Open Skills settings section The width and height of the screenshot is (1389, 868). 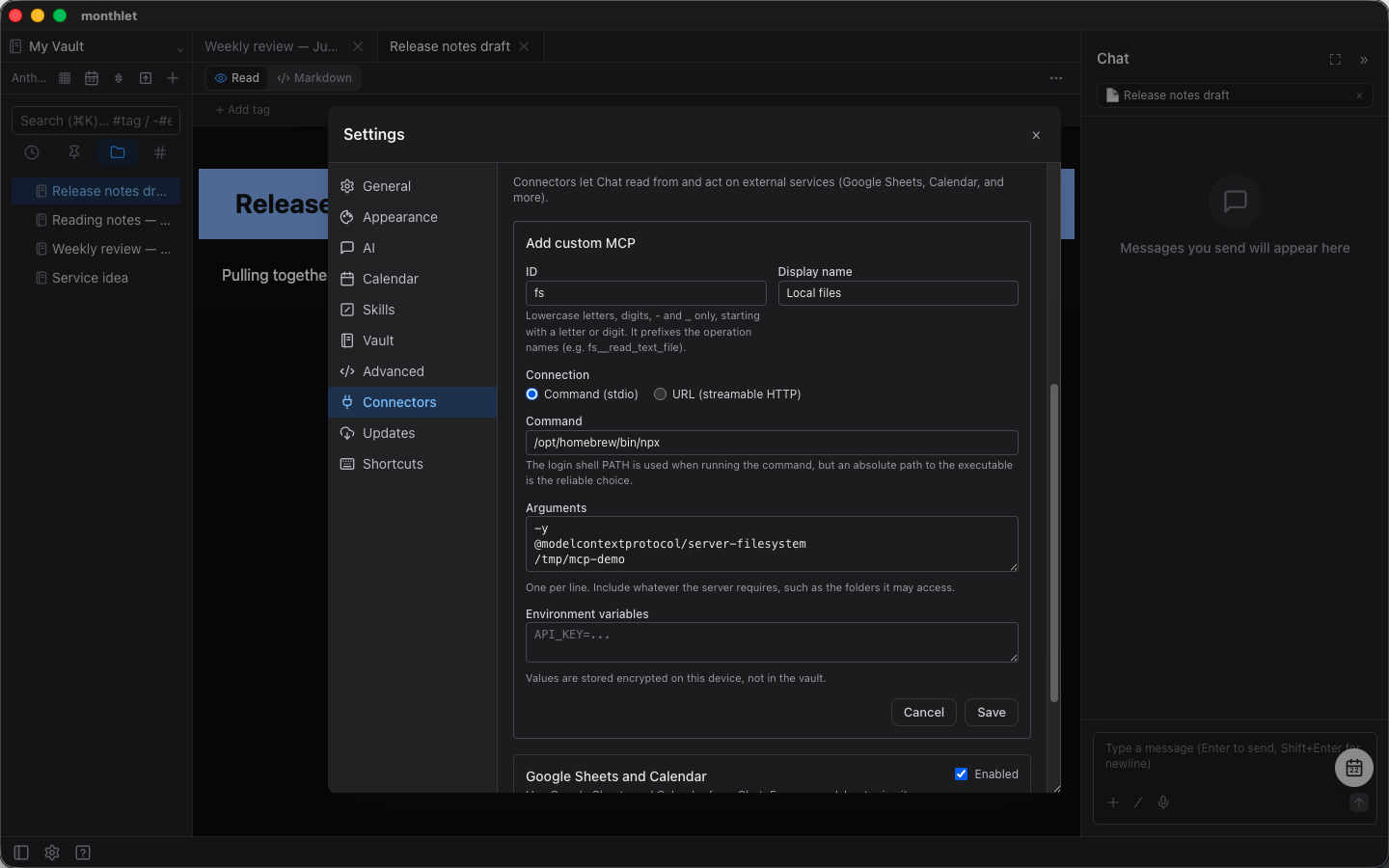point(413,310)
